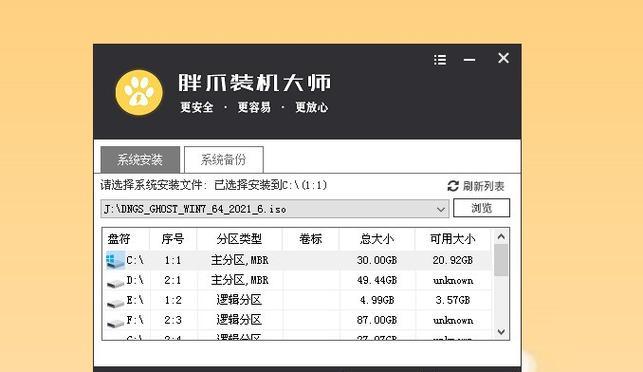Select the 87.00GB logical partition row
The image size is (643, 372).
[297, 320]
